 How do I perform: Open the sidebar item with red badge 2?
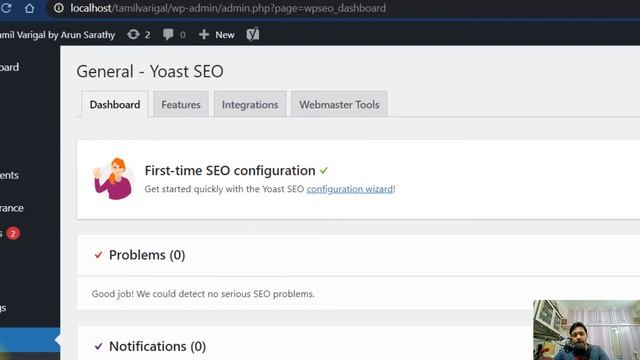pos(10,233)
